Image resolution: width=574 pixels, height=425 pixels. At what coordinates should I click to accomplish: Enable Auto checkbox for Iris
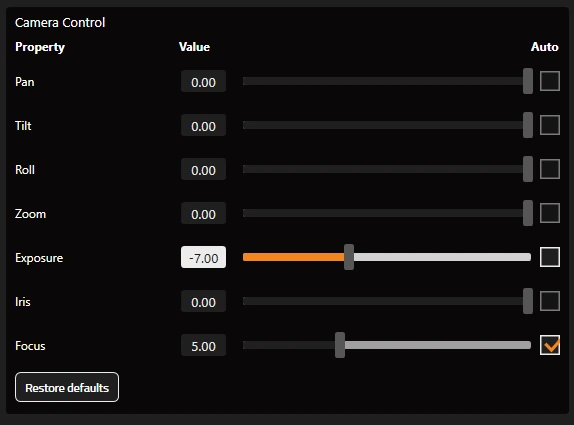(x=550, y=301)
